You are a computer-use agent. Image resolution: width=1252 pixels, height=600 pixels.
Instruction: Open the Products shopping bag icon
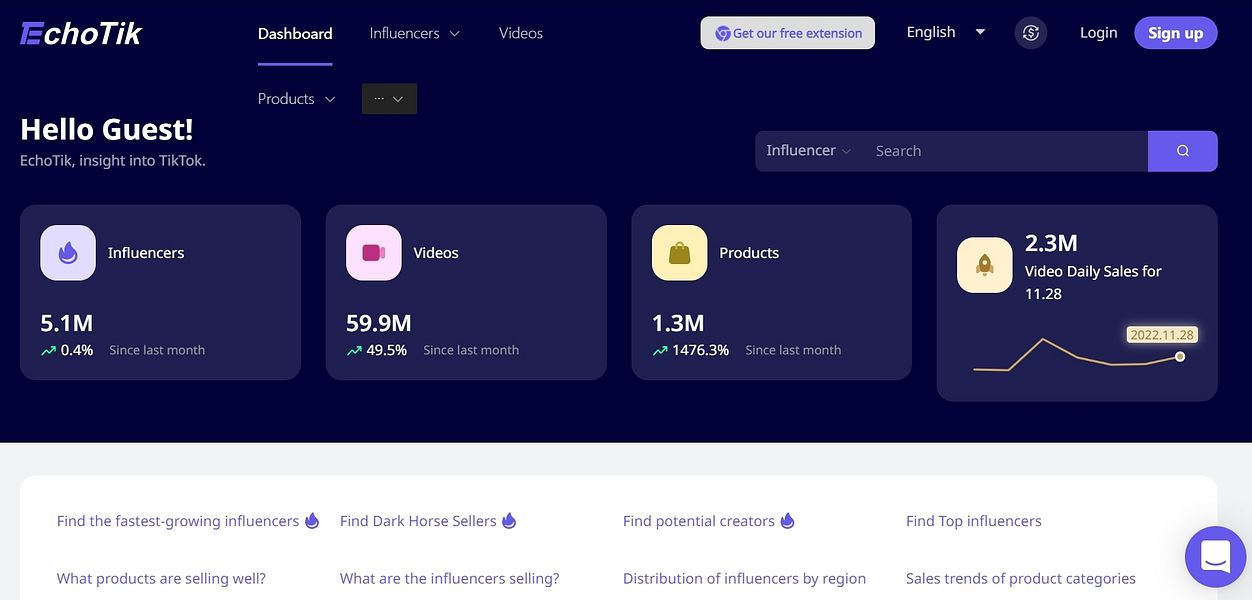[680, 253]
